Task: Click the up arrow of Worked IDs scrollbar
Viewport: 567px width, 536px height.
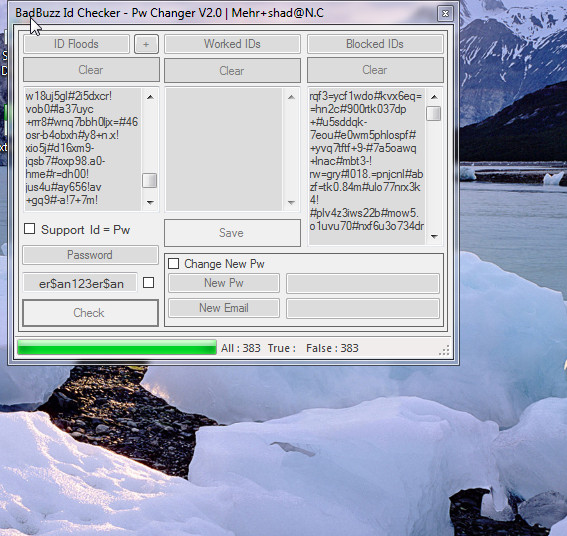Action: (291, 97)
